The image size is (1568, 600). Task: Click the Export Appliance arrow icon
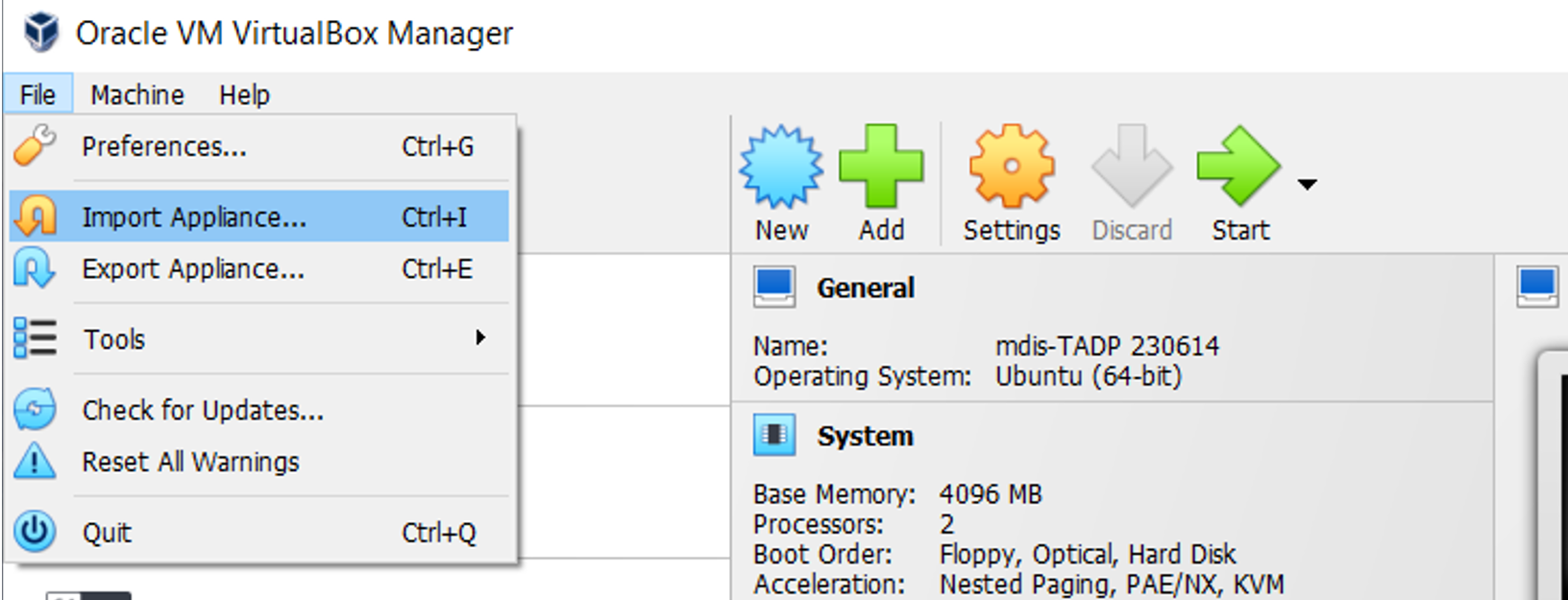pos(36,268)
